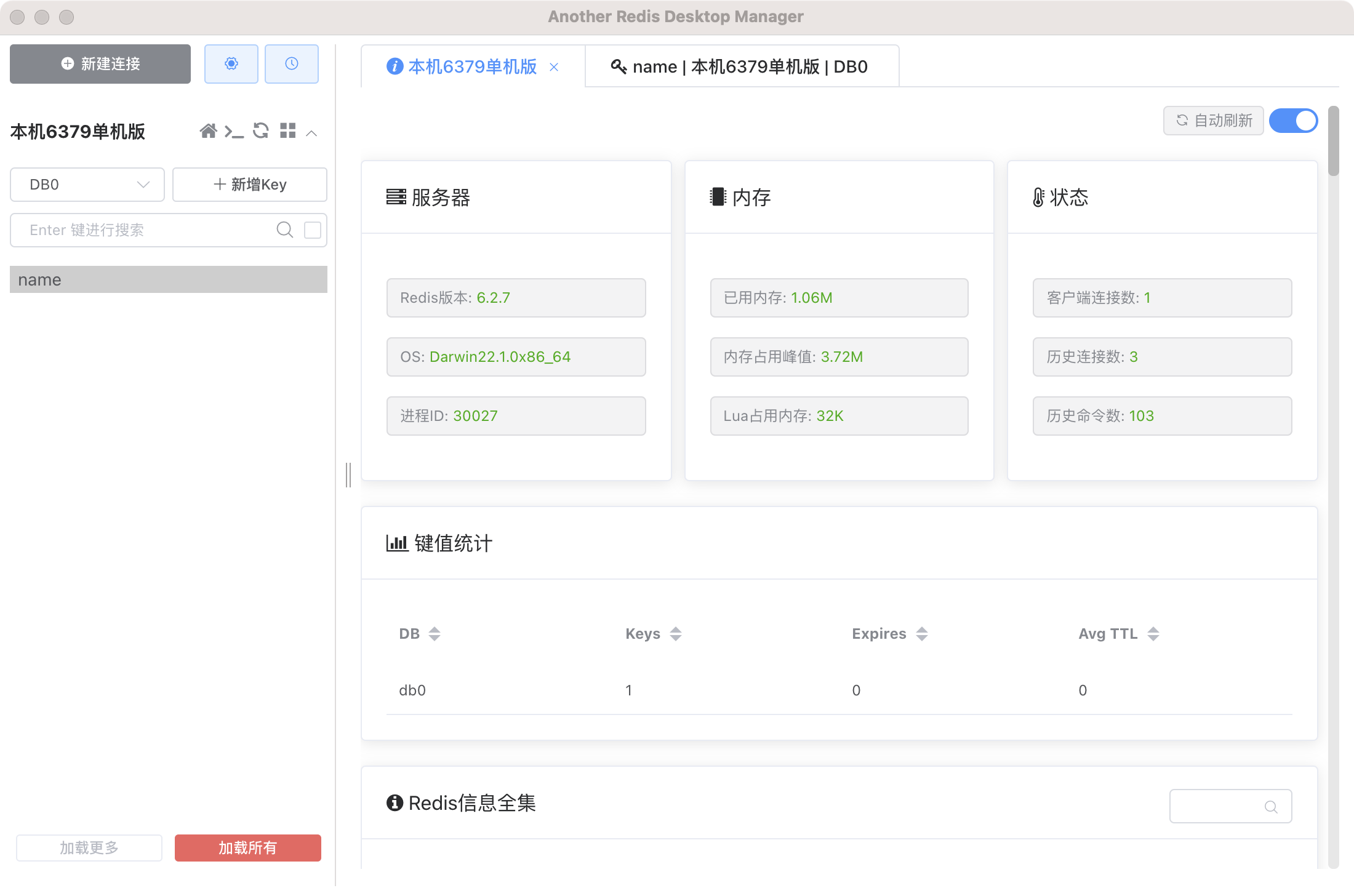Click the refresh connection icon
This screenshot has width=1354, height=896.
[x=261, y=131]
